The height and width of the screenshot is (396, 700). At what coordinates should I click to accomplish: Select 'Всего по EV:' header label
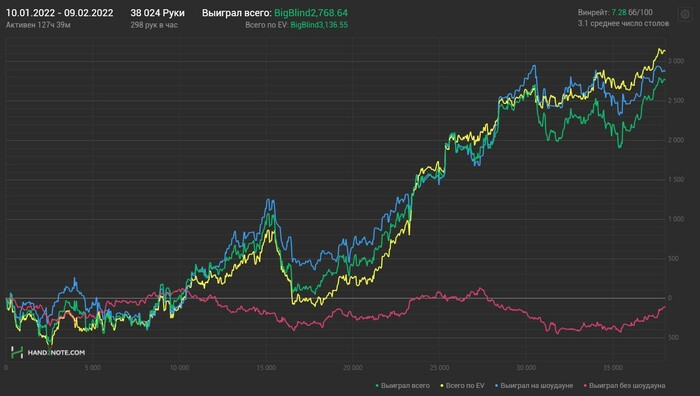click(x=267, y=25)
